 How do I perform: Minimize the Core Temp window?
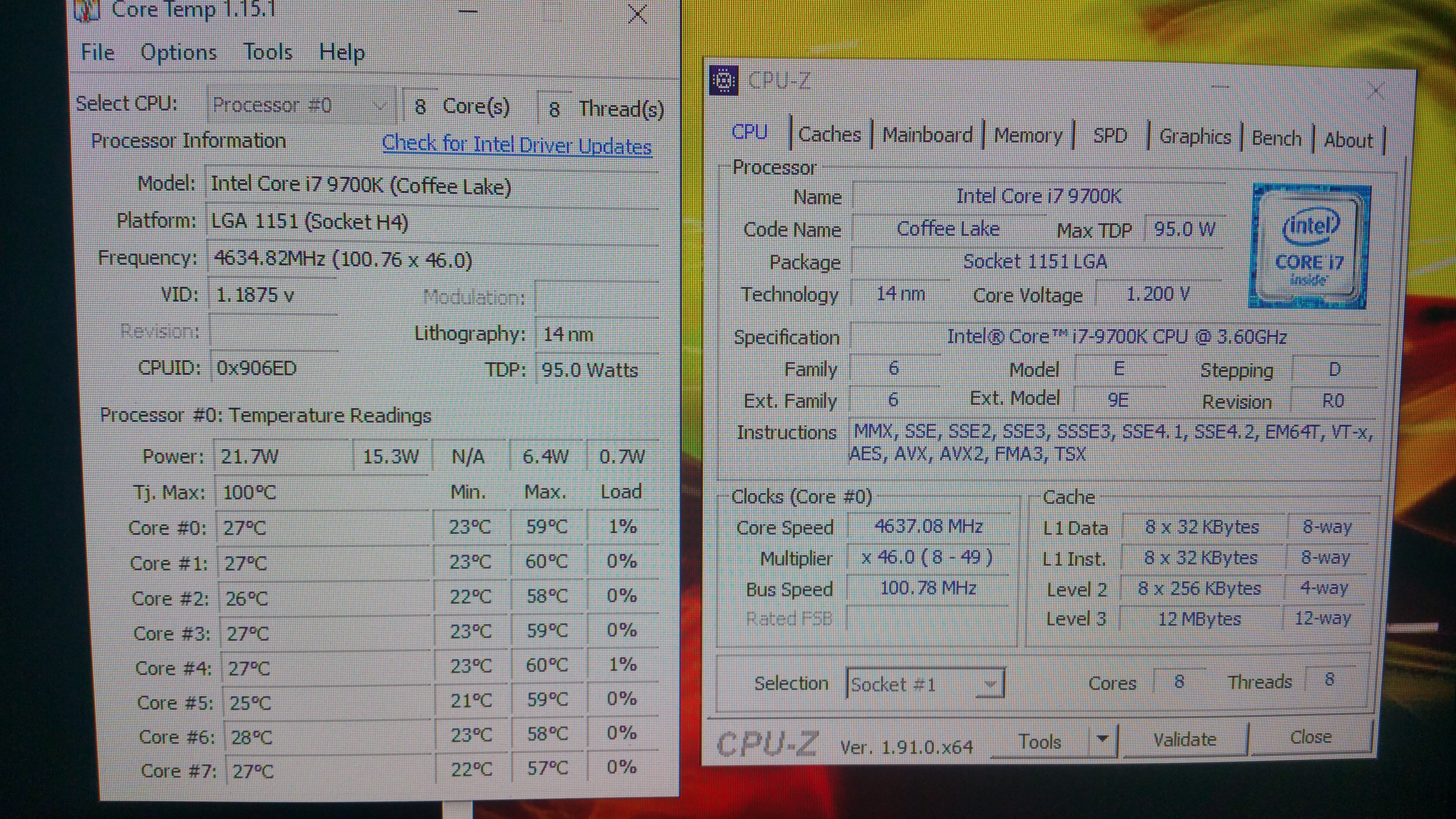tap(468, 11)
